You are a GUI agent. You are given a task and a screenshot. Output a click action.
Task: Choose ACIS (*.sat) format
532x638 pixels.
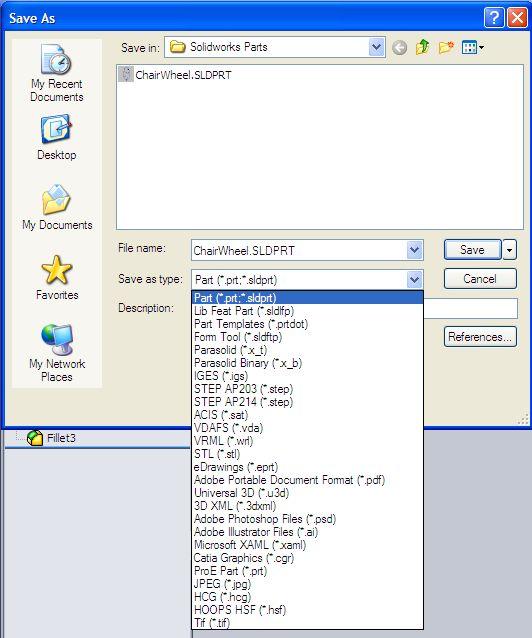coord(307,415)
